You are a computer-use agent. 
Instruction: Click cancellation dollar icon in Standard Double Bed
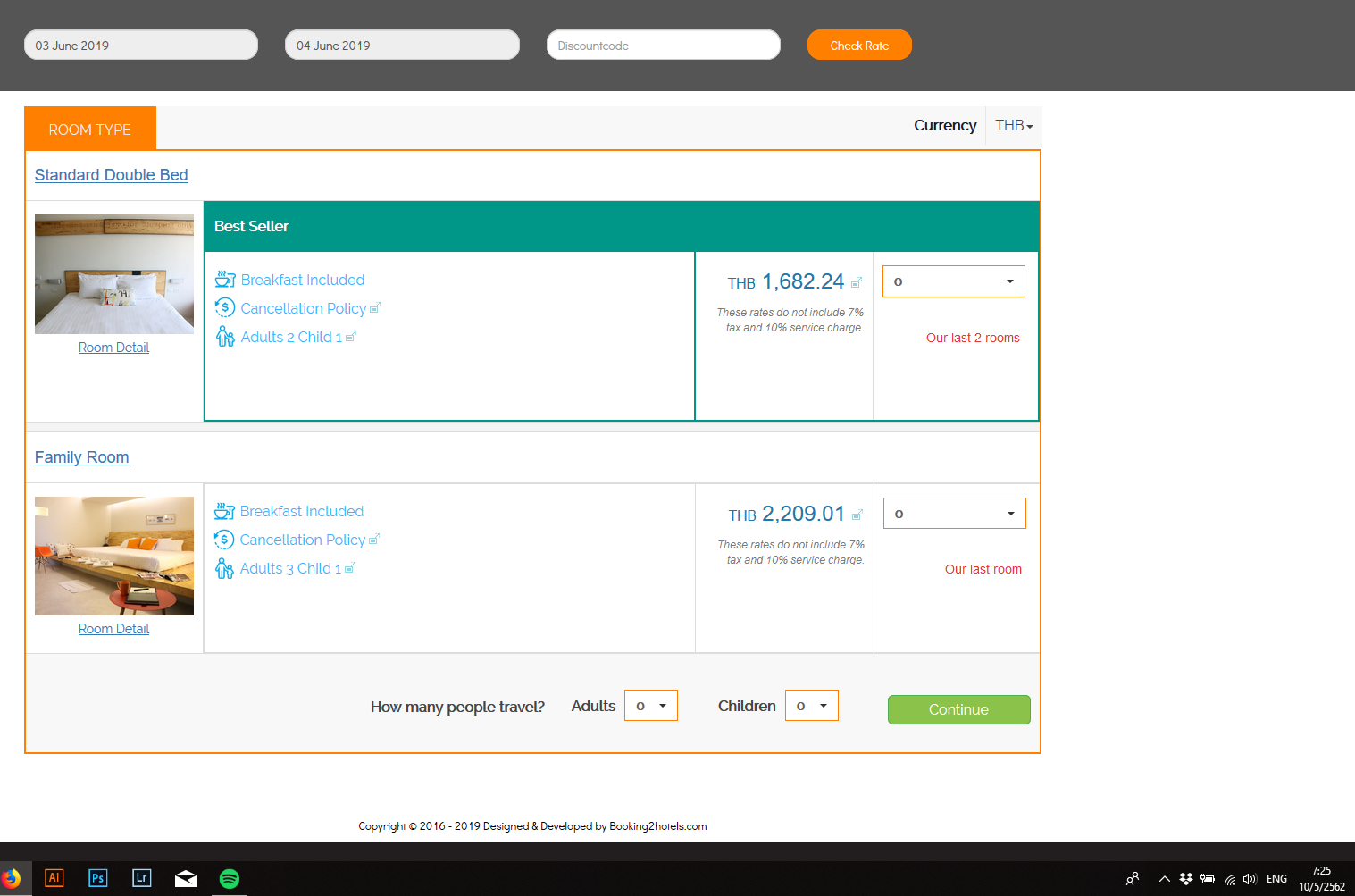pyautogui.click(x=225, y=308)
